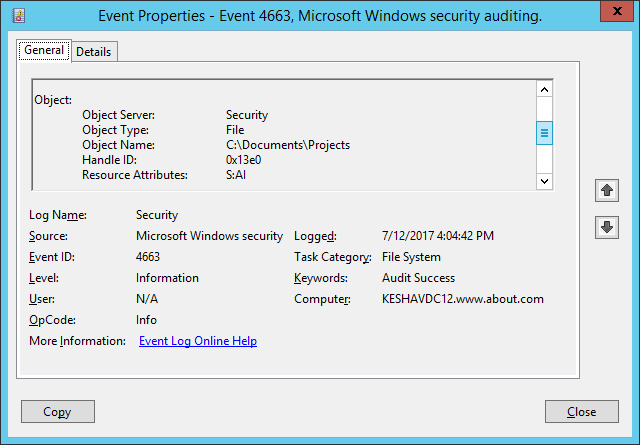Click the Resource Attributes value S:AI

(236, 175)
